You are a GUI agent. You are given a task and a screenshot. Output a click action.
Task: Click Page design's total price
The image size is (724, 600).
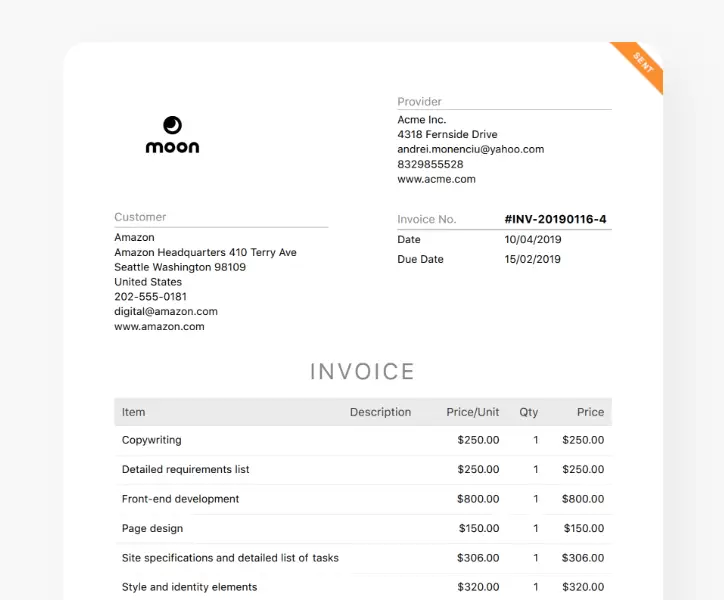584,528
